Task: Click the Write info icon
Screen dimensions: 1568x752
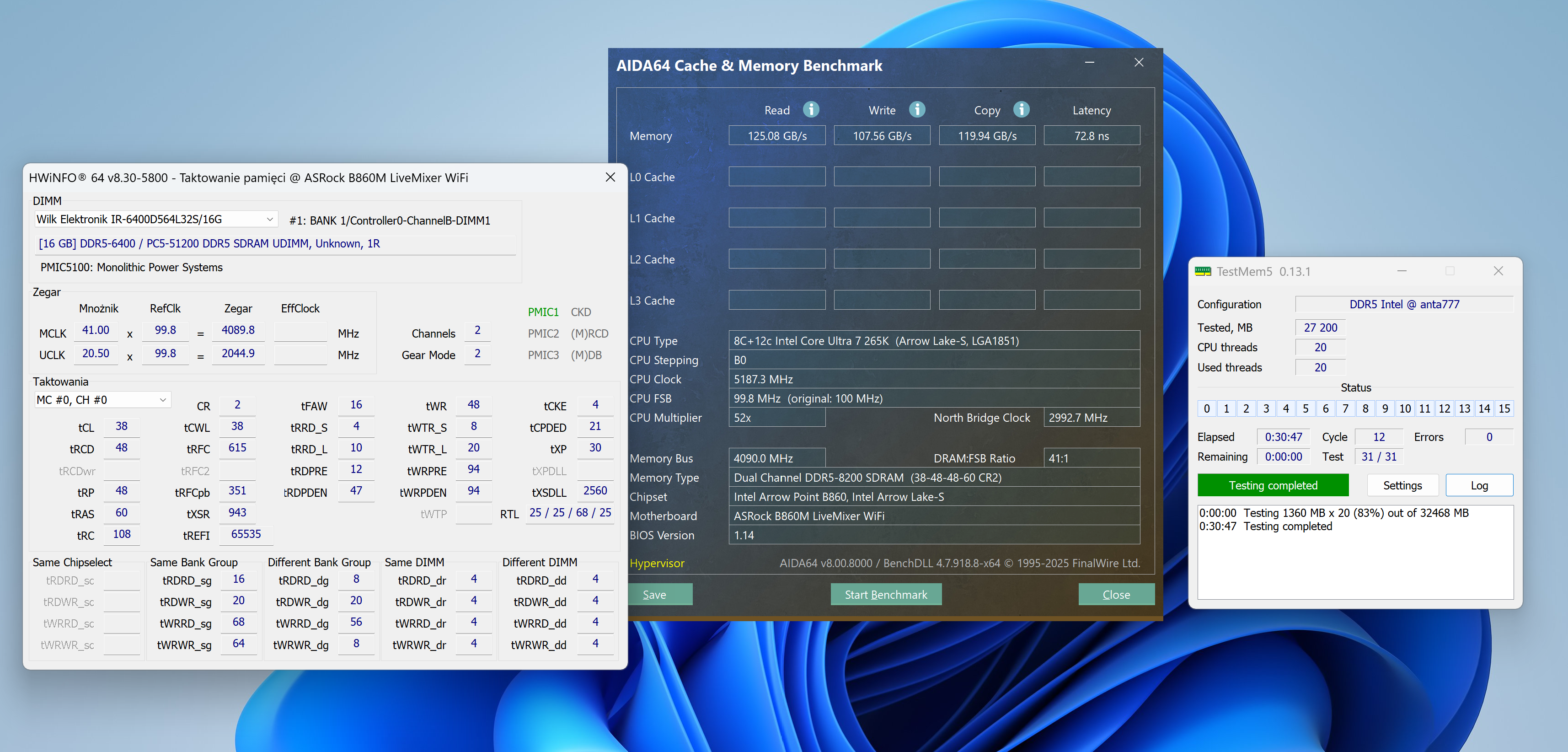Action: point(917,110)
